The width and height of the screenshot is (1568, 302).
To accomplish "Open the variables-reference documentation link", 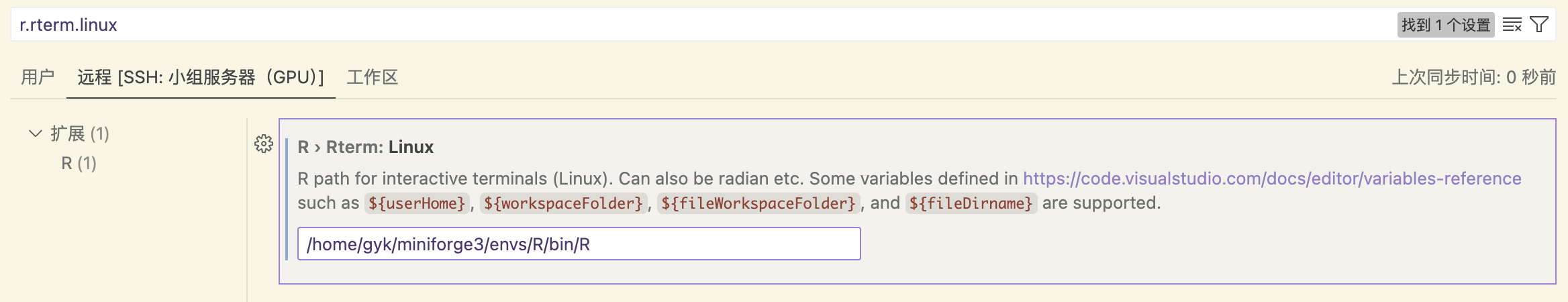I will (x=1272, y=179).
